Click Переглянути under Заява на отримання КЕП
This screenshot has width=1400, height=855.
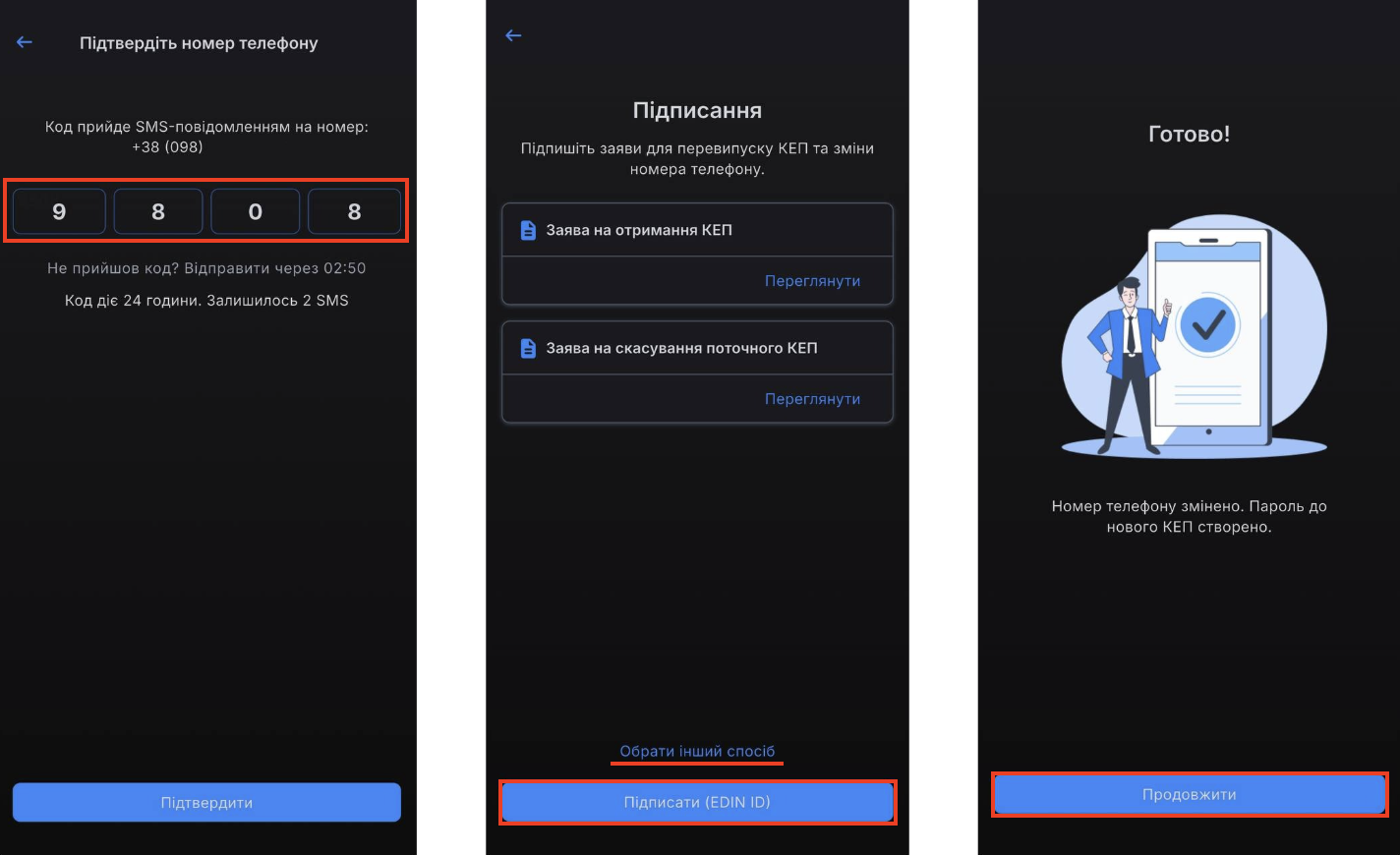pyautogui.click(x=812, y=281)
